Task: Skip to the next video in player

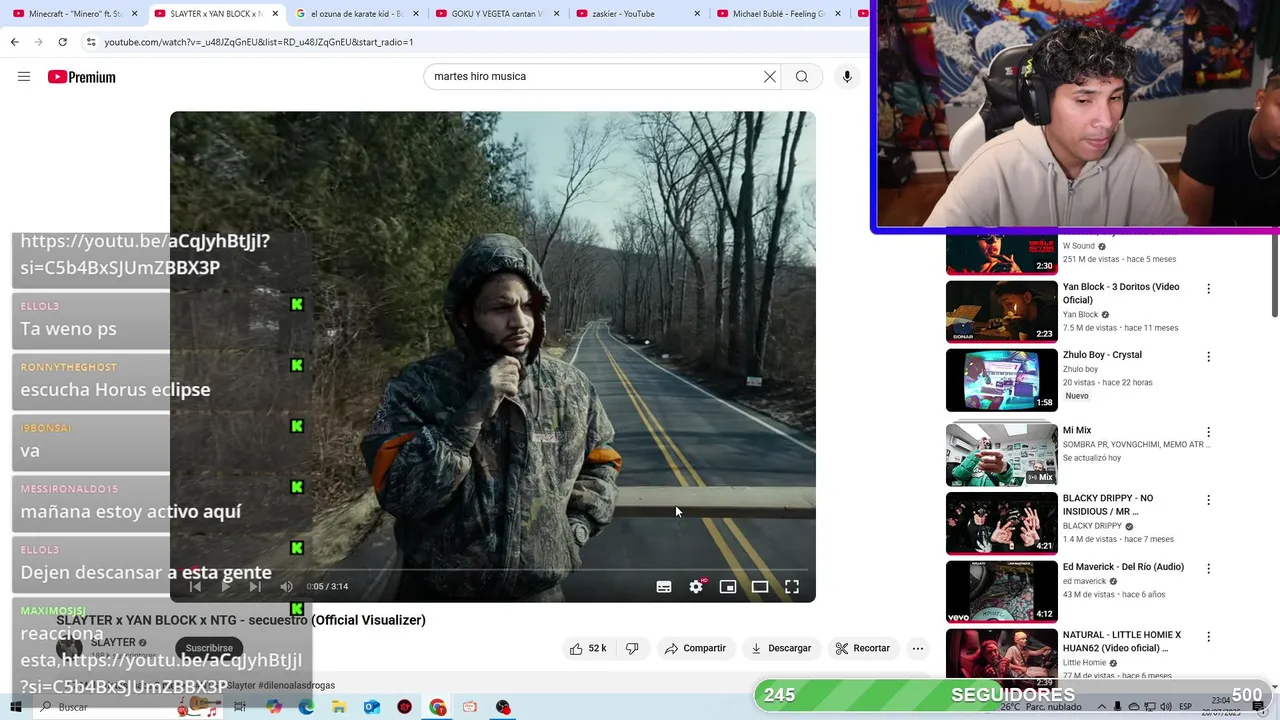Action: coord(255,587)
